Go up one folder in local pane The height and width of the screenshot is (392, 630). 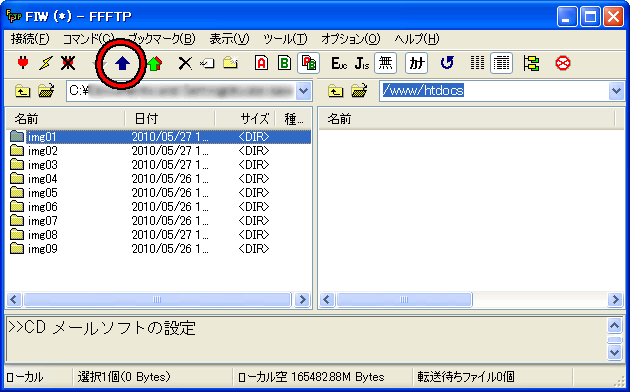22,91
